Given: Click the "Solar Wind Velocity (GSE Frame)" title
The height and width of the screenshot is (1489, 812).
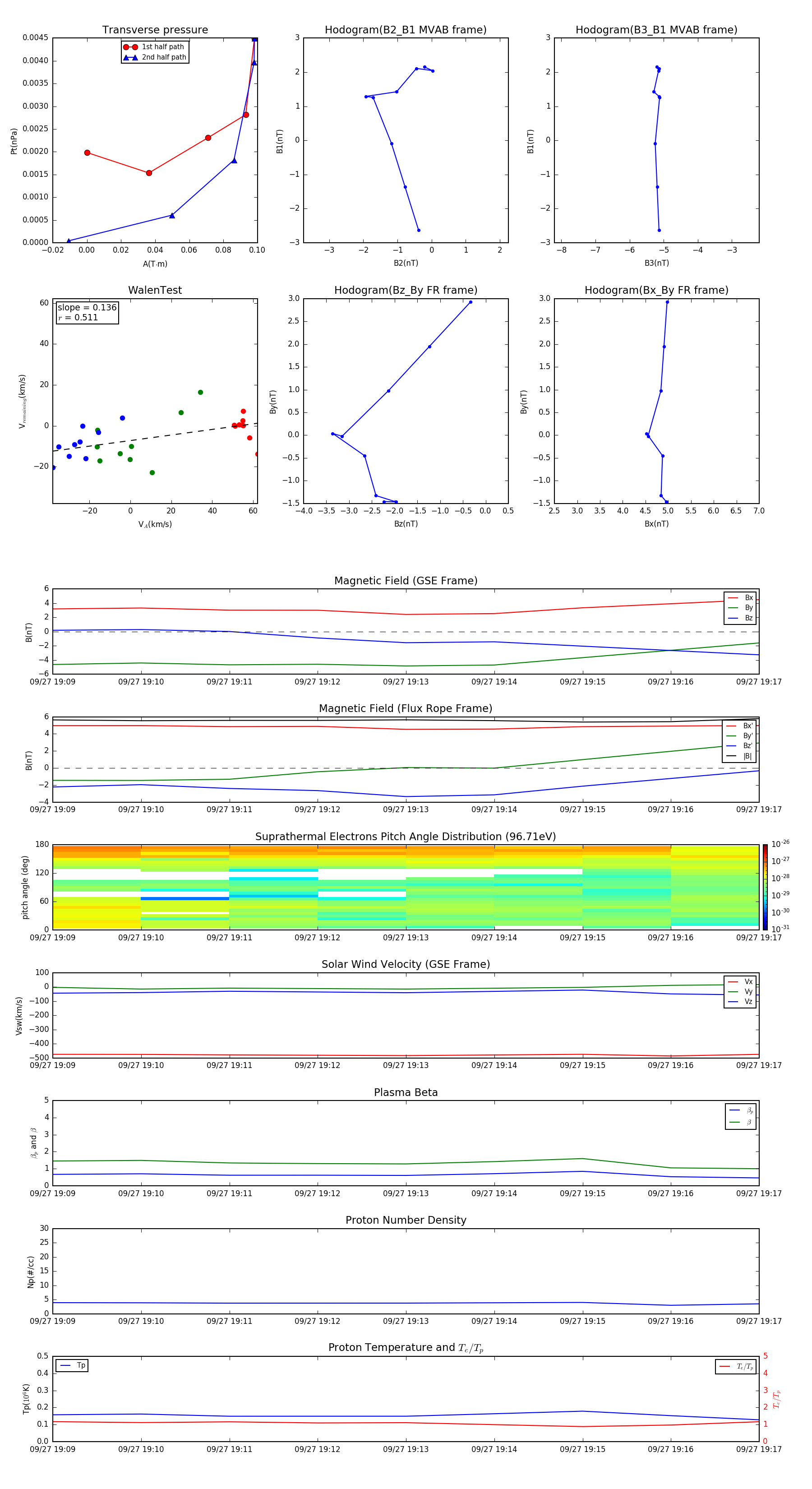Looking at the screenshot, I should [x=406, y=964].
